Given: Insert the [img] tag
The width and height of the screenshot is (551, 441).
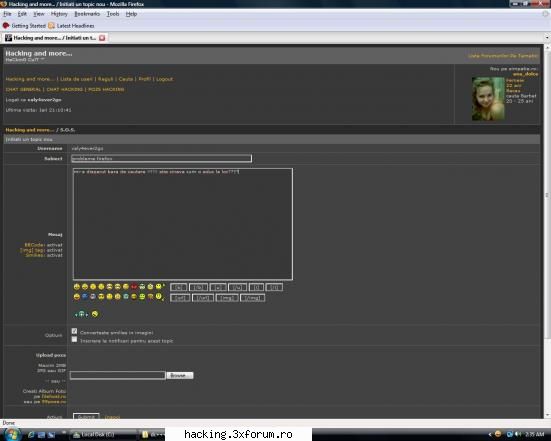Looking at the screenshot, I should [227, 298].
